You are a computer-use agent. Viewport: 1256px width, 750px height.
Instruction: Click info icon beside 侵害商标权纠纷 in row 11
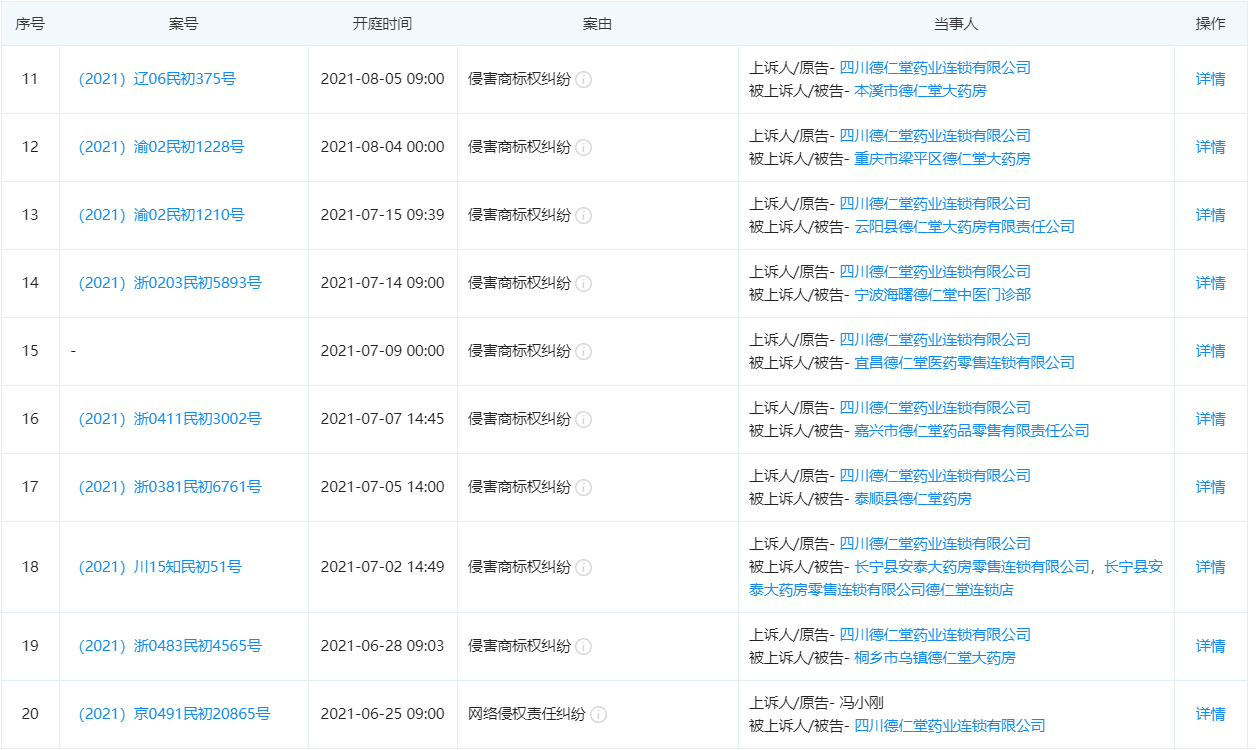click(x=584, y=79)
